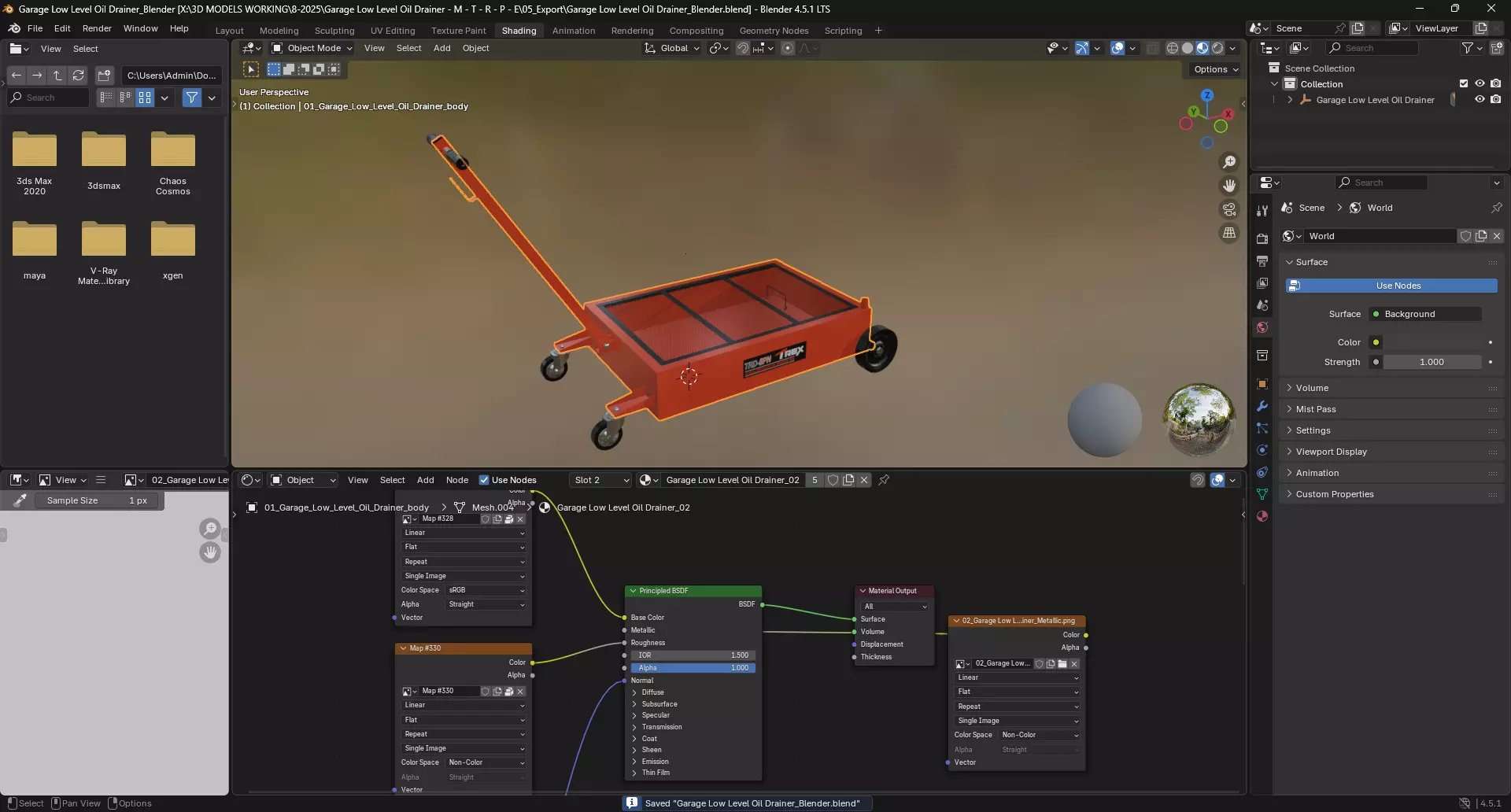1511x812 pixels.
Task: Toggle render camera for Garage Low Level Oil Drainer
Action: point(1495,100)
